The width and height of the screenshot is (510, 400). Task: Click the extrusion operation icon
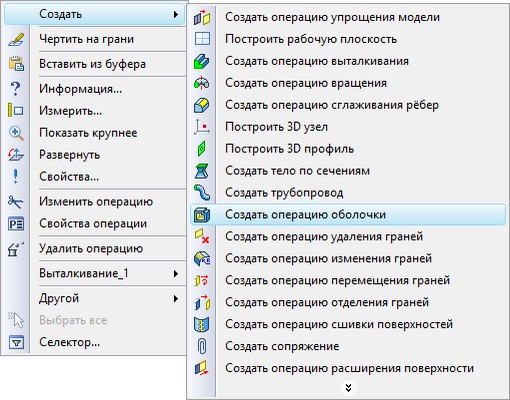[x=202, y=61]
